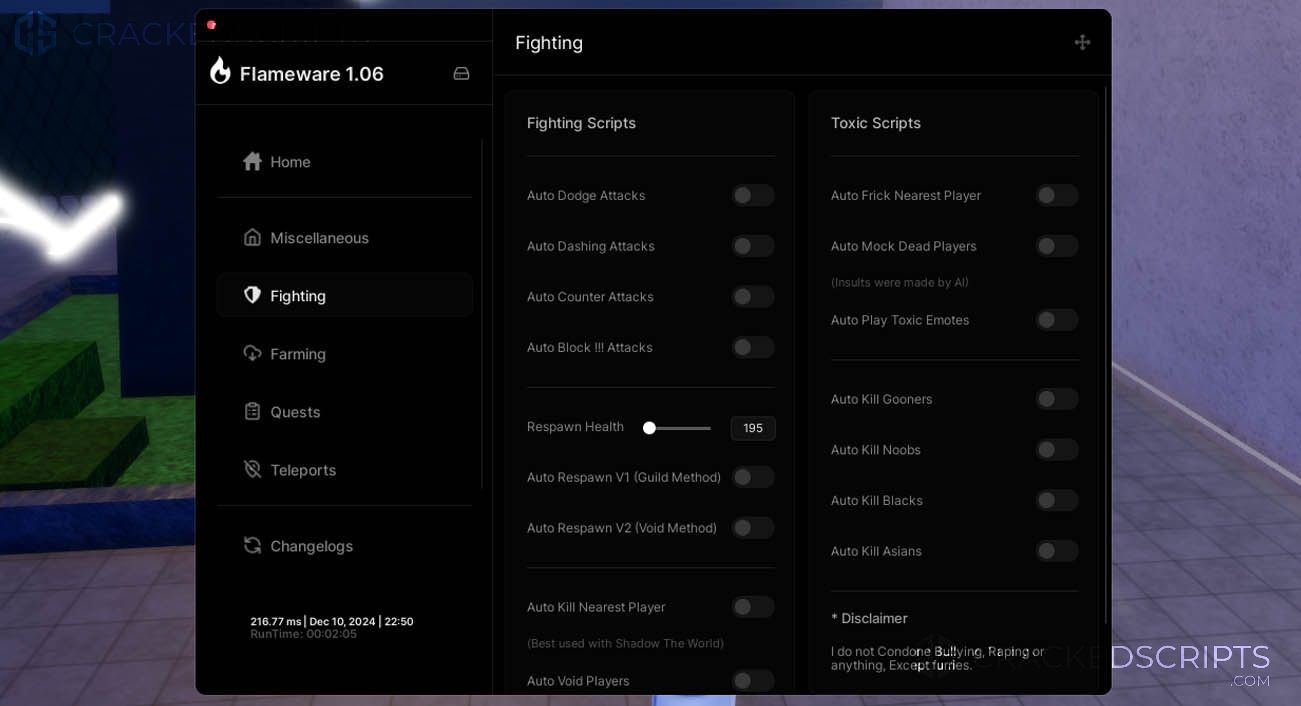
Task: Turn on Auto Dashing Attacks
Action: pyautogui.click(x=752, y=246)
